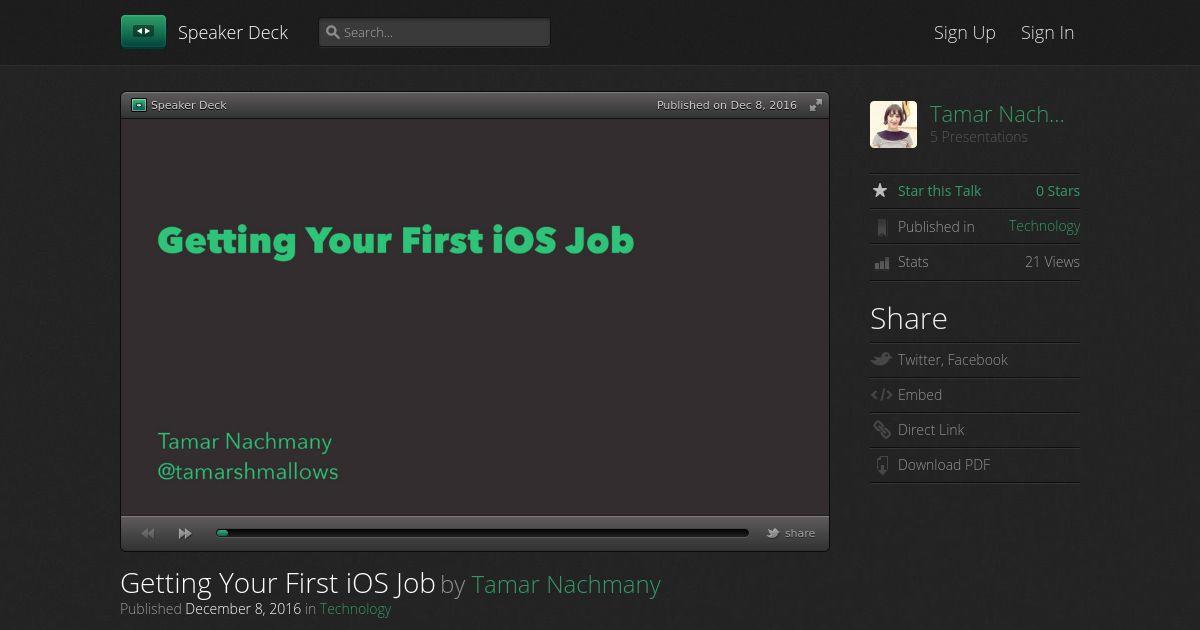Go to previous slide with rewind button
The height and width of the screenshot is (630, 1200).
(x=148, y=533)
